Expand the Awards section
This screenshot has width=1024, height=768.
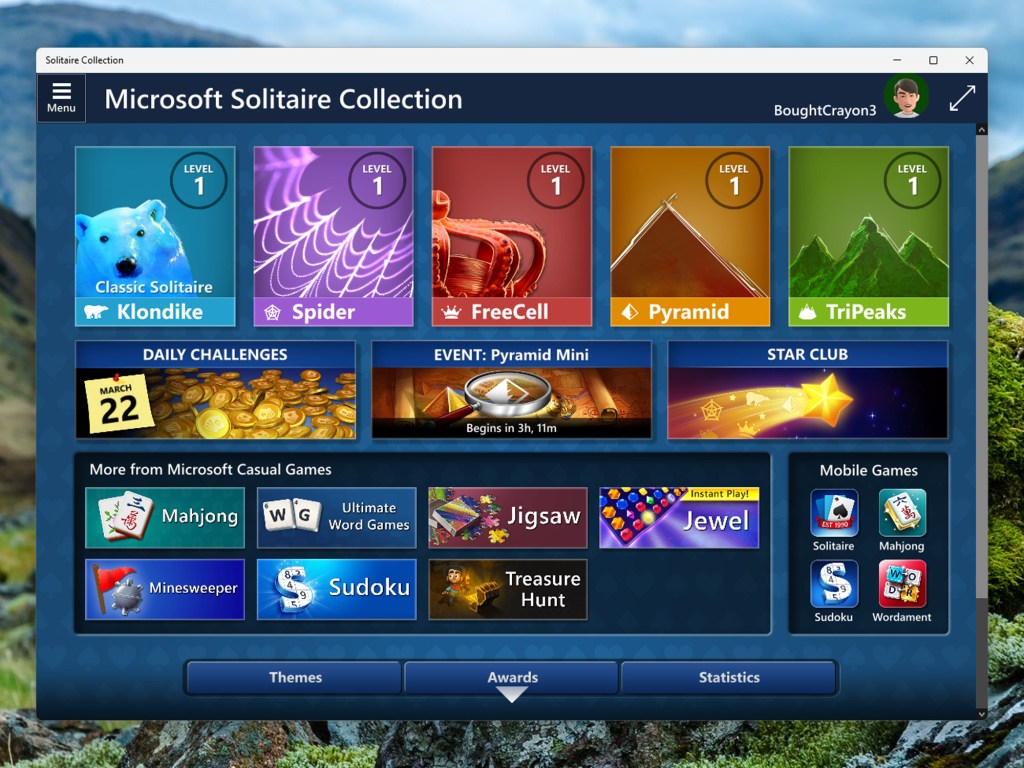511,677
